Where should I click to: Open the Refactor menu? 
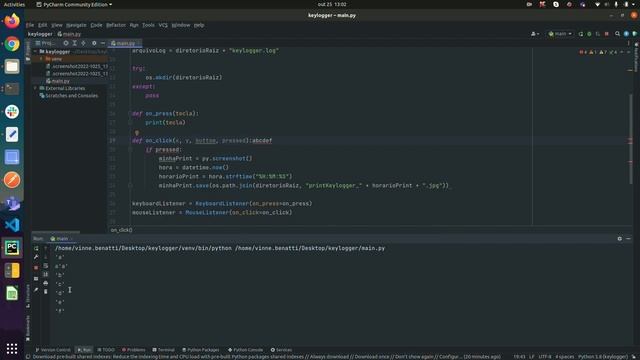pyautogui.click(x=116, y=25)
